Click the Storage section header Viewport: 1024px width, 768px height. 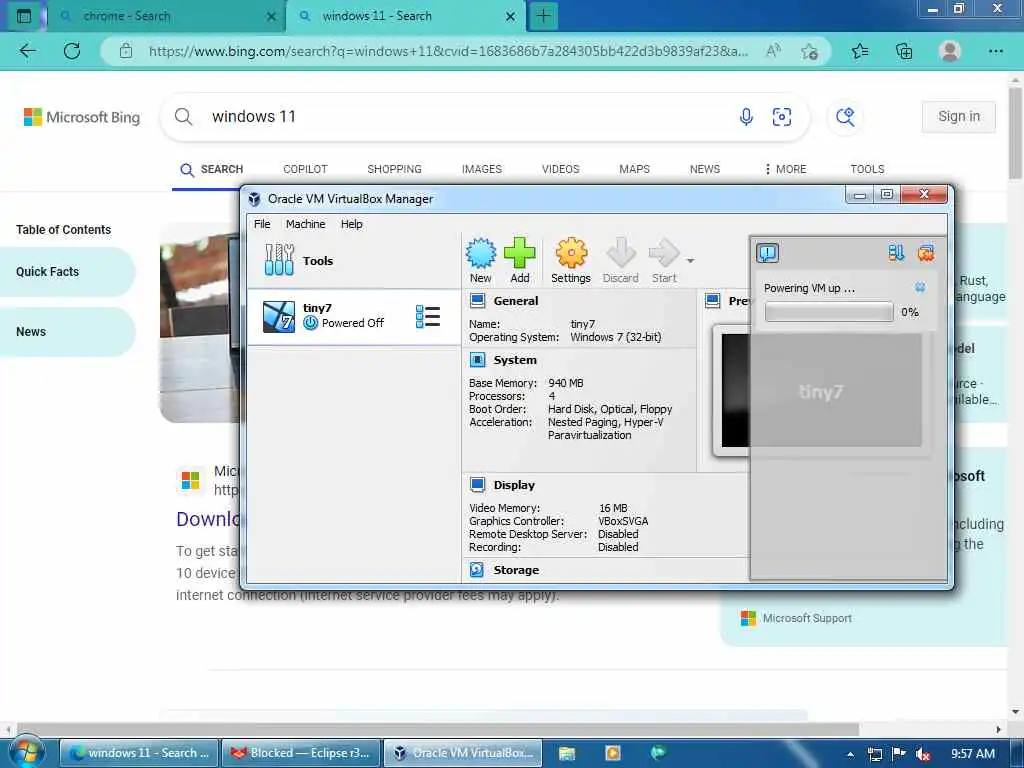516,570
